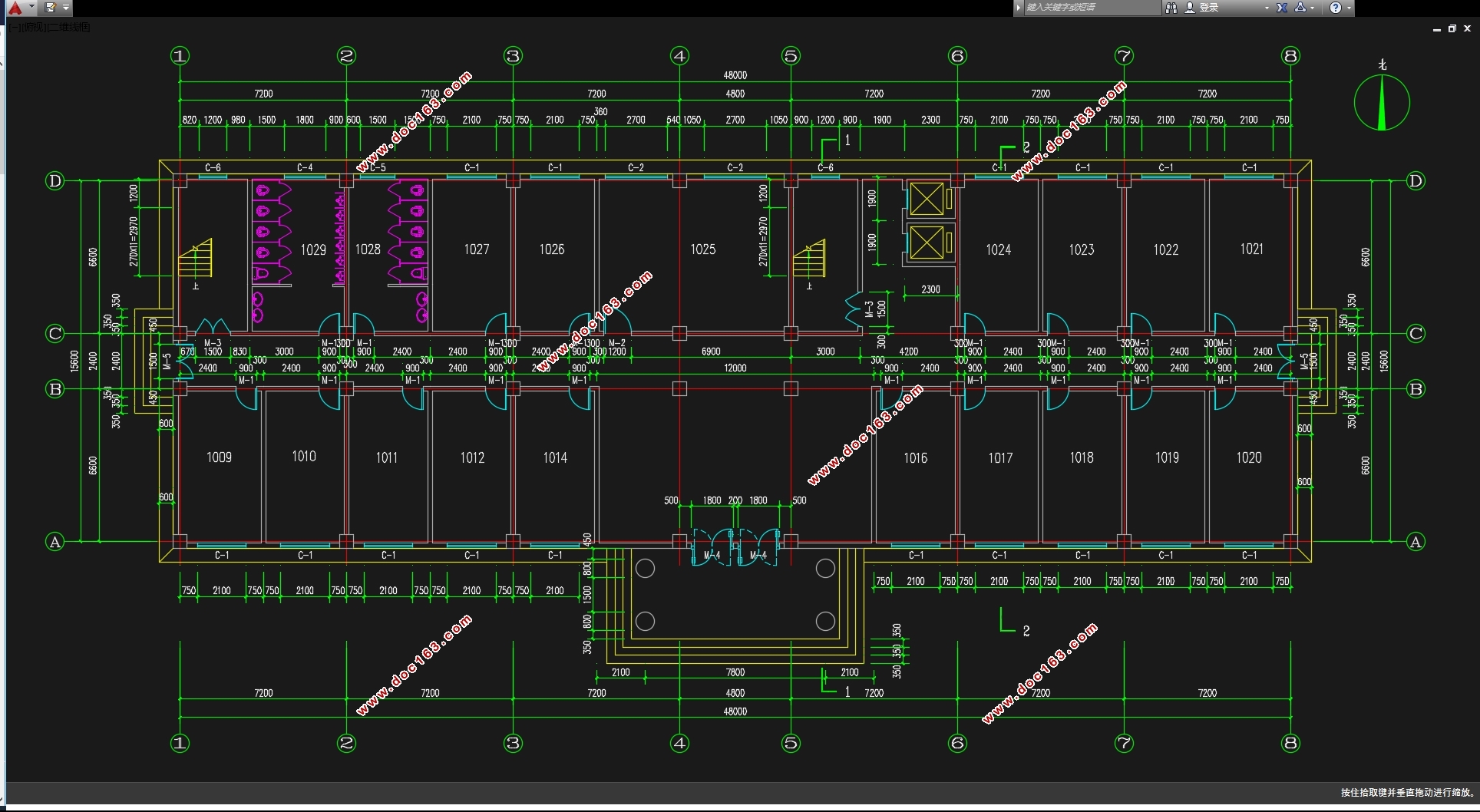This screenshot has height=812, width=1480.
Task: Restore down the drawing window
Action: (x=1452, y=28)
